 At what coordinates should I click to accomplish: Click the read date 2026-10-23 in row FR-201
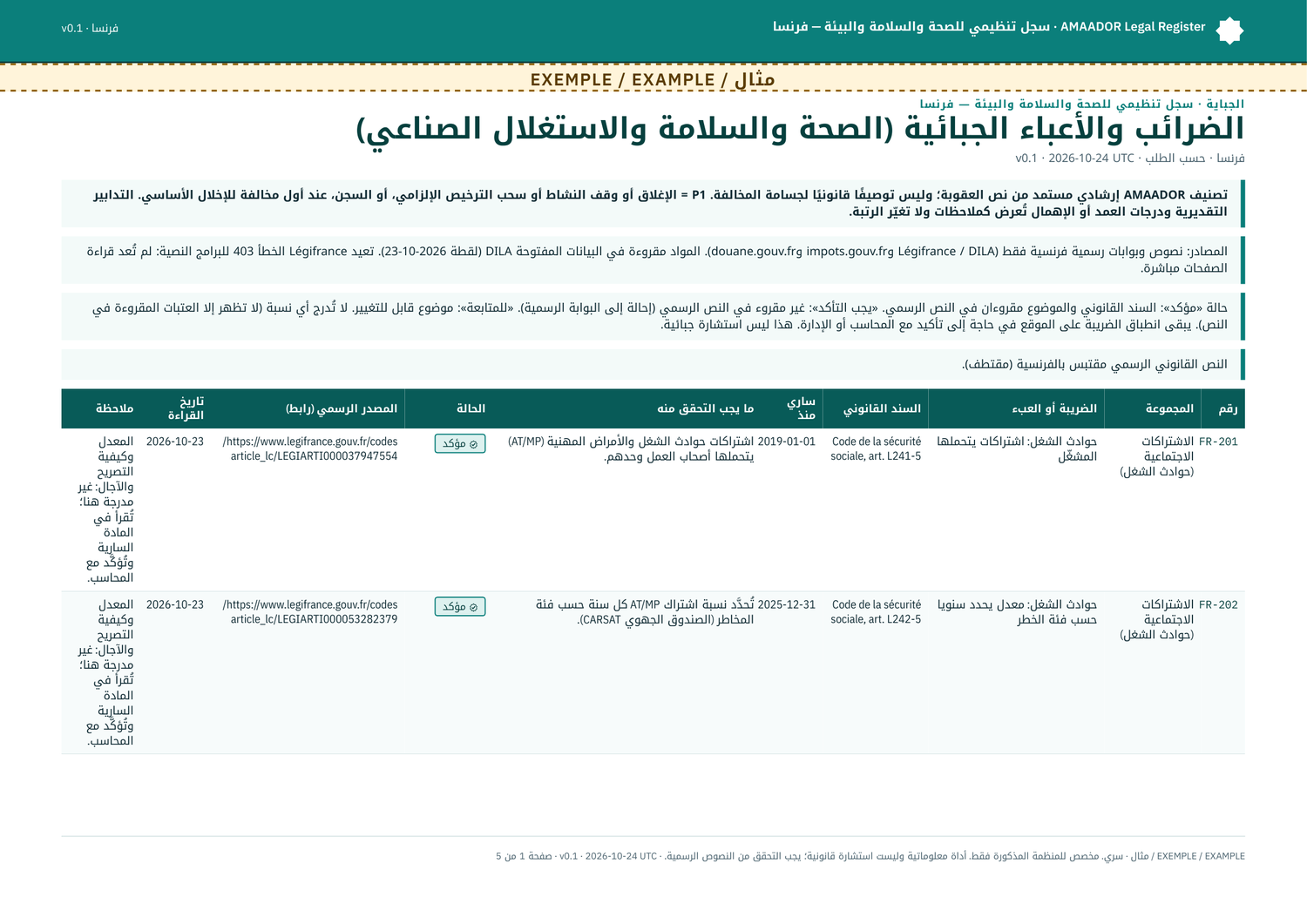[175, 442]
